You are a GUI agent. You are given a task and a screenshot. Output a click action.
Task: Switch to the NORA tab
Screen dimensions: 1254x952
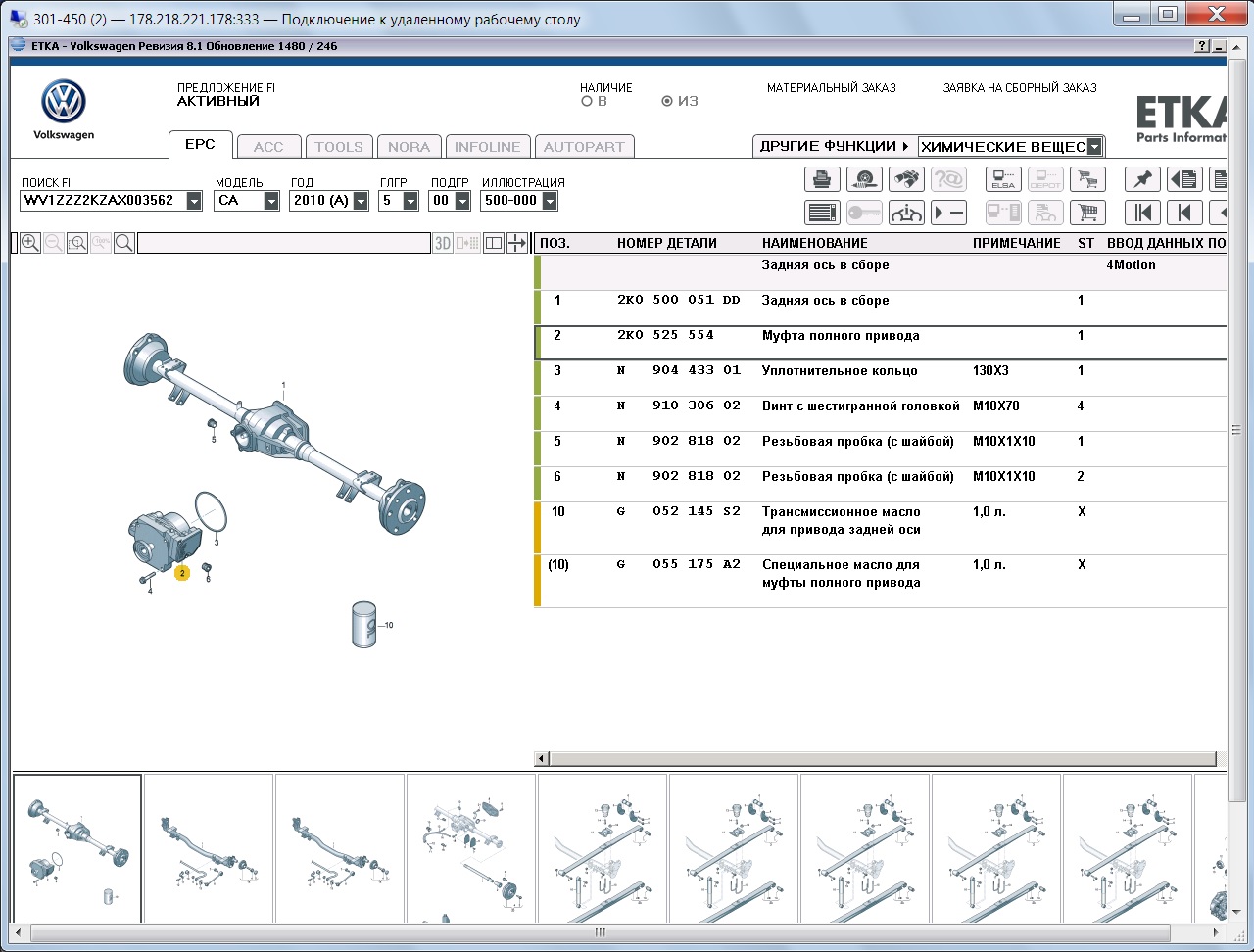[x=410, y=147]
